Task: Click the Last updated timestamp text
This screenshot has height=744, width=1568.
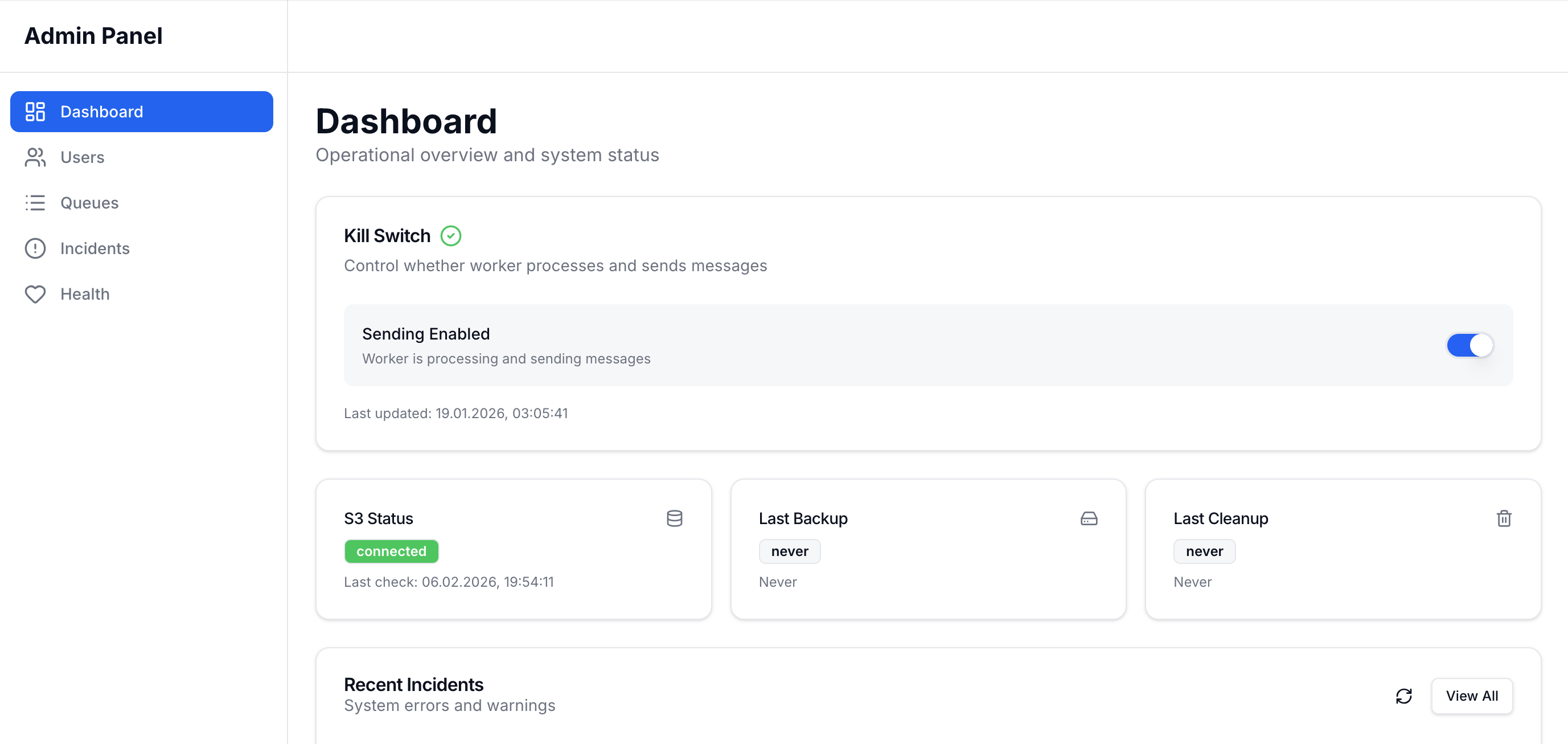Action: click(456, 413)
